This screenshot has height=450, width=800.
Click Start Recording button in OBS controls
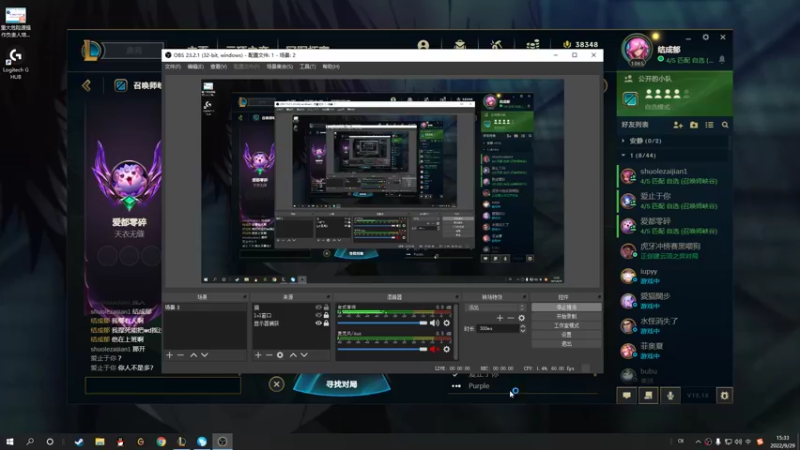click(566, 316)
